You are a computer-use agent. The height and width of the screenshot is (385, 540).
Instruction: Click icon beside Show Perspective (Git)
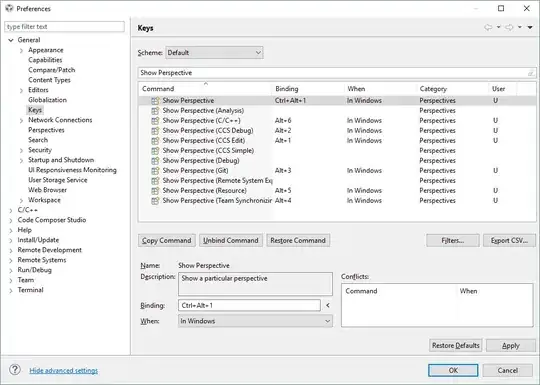155,171
